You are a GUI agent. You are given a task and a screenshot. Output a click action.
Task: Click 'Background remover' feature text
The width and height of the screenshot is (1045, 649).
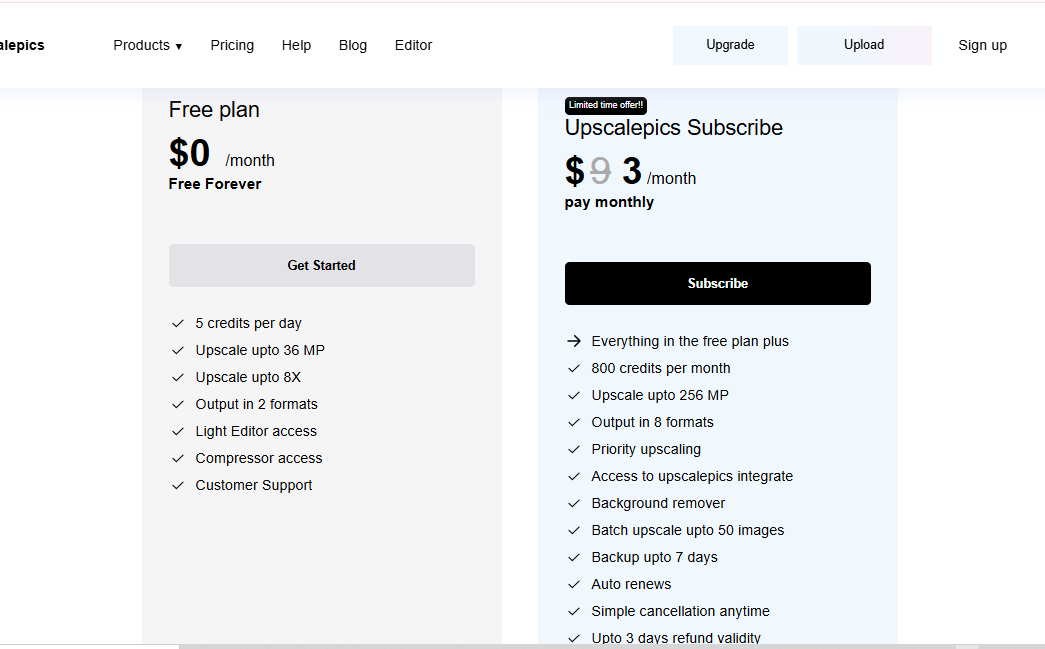(658, 504)
